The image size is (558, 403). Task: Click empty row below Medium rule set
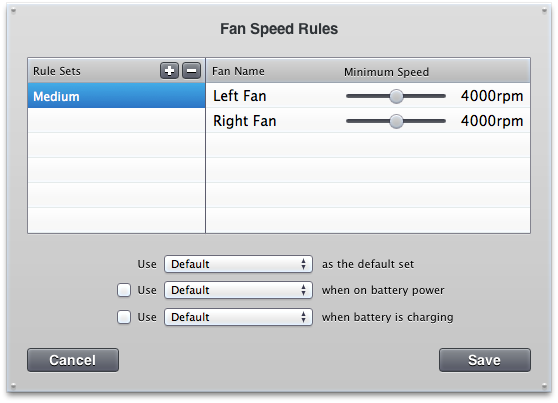[x=116, y=120]
